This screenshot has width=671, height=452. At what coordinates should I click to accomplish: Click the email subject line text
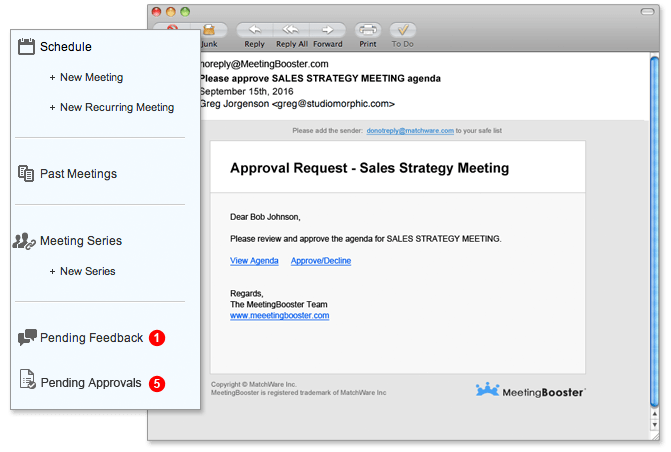point(320,78)
